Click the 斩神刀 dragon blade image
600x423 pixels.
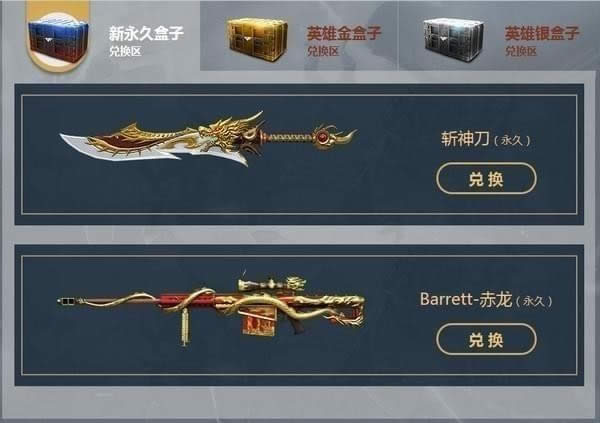coord(209,139)
